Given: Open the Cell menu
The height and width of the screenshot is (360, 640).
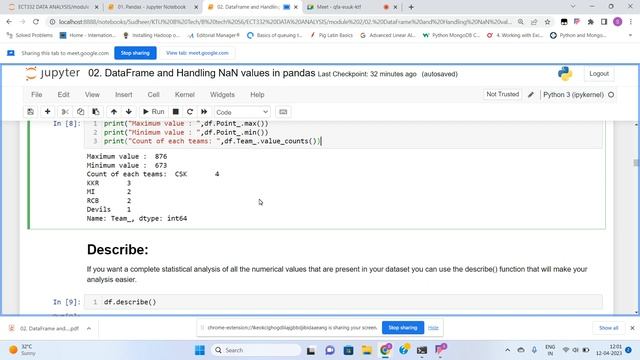Looking at the screenshot, I should (x=153, y=95).
